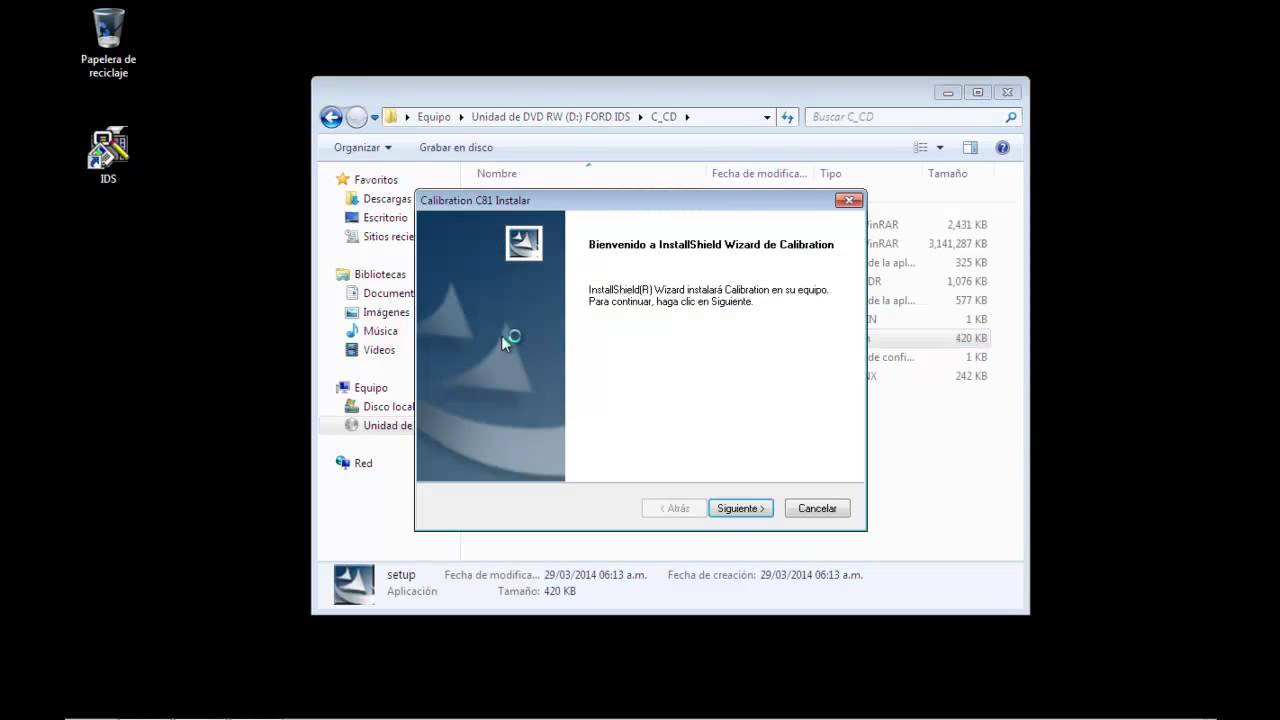1280x720 pixels.
Task: Click Cancelar in the Calibration installer
Action: pyautogui.click(x=817, y=508)
